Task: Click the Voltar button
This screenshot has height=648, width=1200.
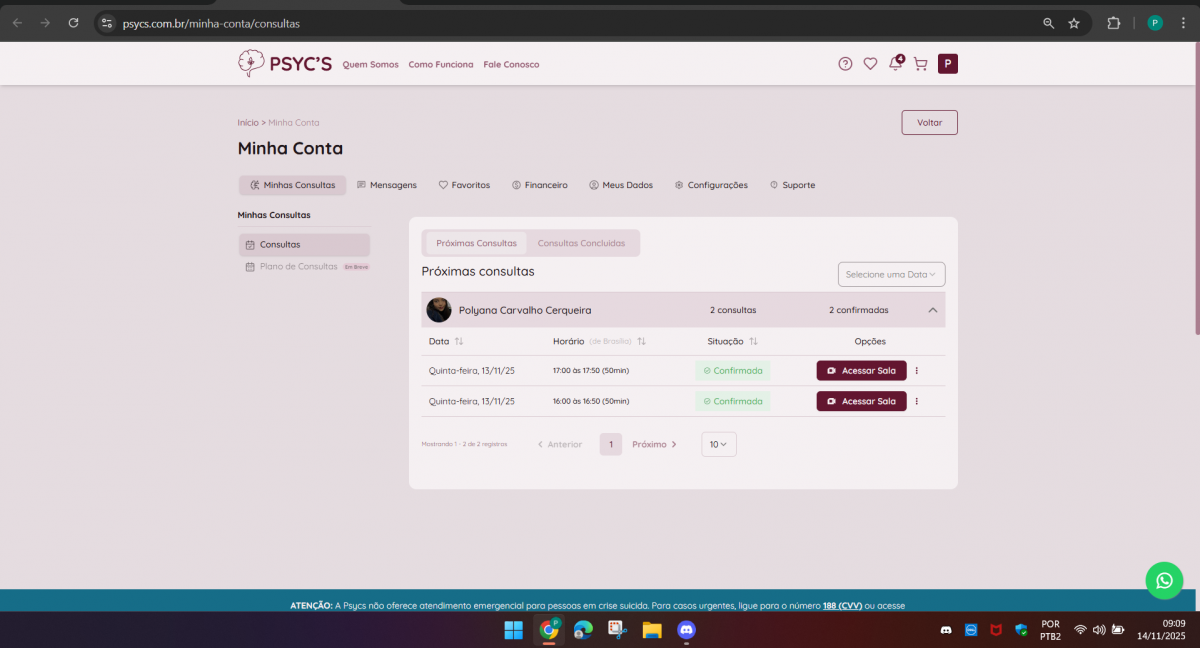Action: click(x=929, y=122)
